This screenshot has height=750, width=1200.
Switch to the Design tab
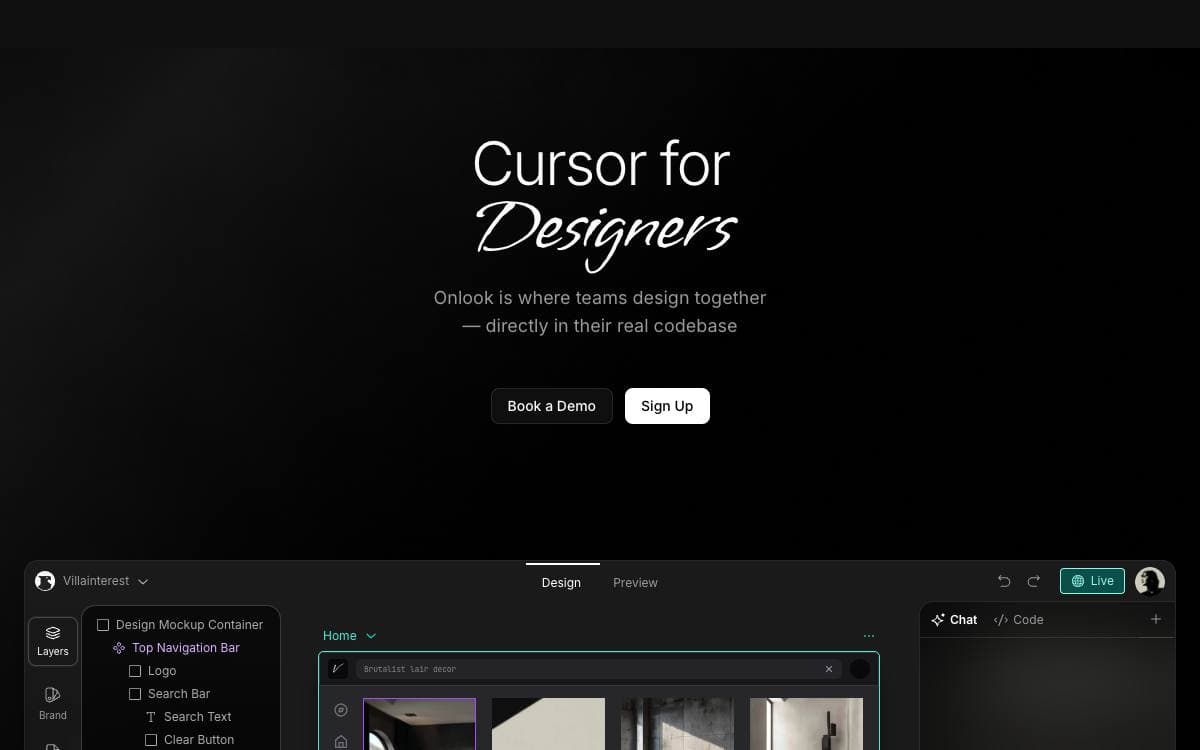(x=561, y=582)
